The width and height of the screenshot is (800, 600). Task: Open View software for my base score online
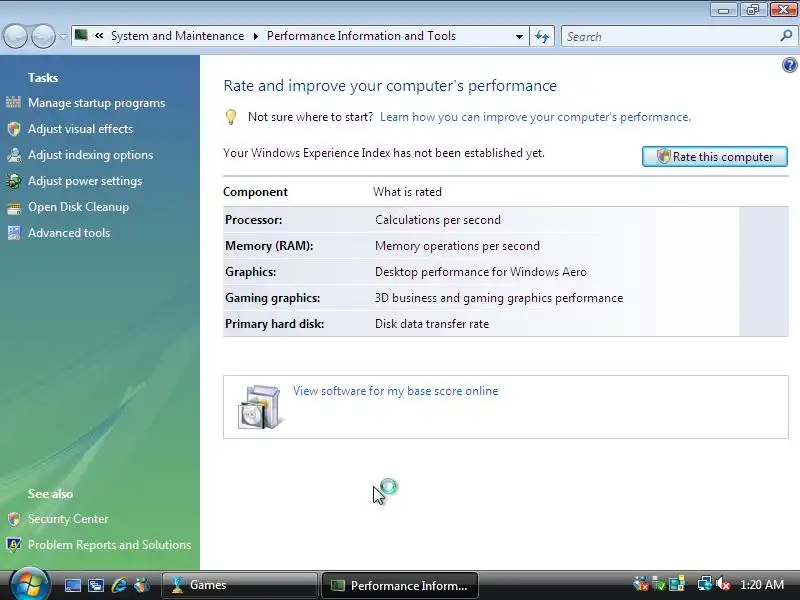(395, 391)
